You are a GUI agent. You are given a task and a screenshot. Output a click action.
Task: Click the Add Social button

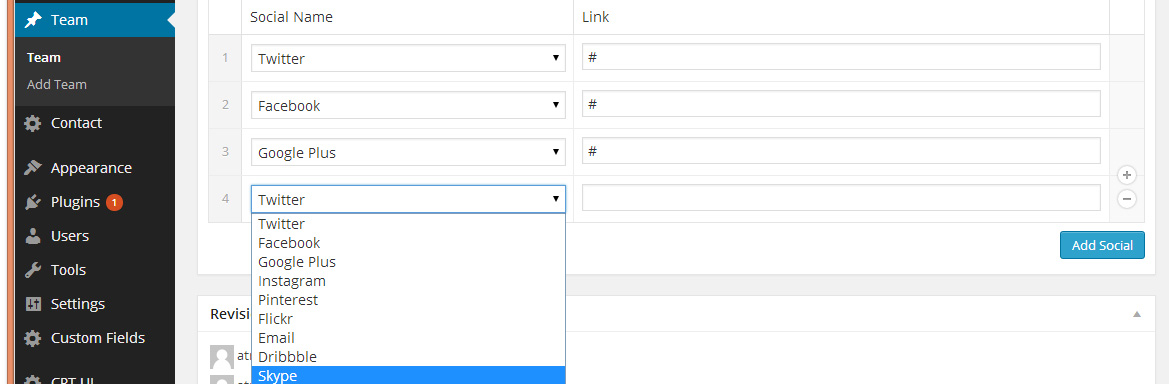(x=1102, y=245)
